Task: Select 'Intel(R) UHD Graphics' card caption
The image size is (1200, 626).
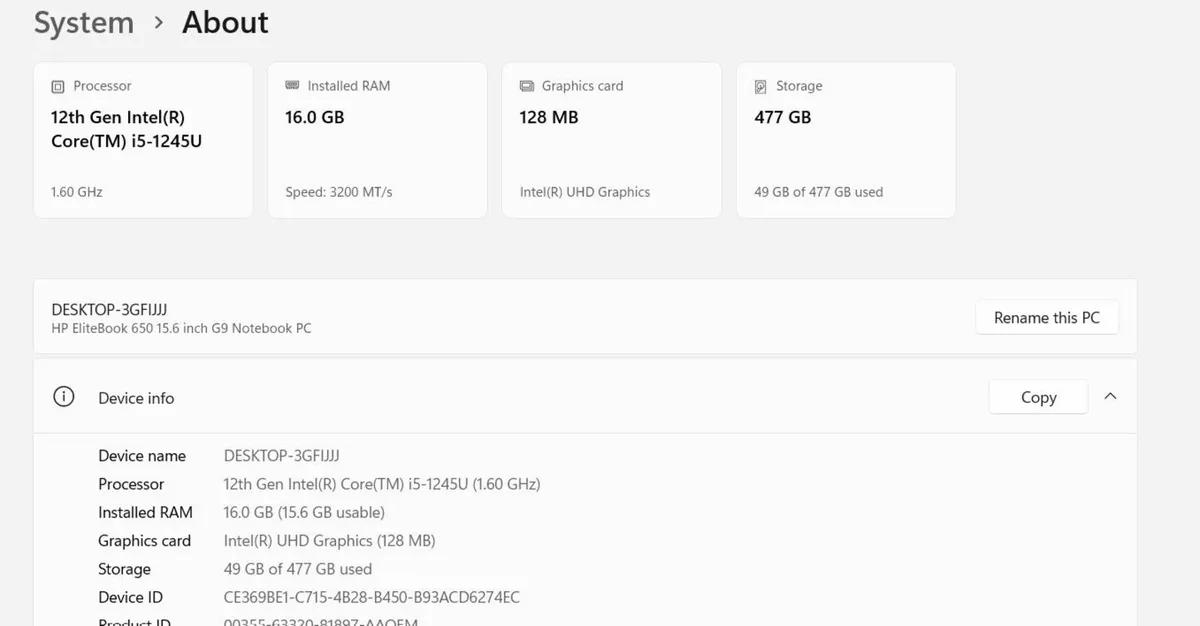Action: pyautogui.click(x=585, y=192)
